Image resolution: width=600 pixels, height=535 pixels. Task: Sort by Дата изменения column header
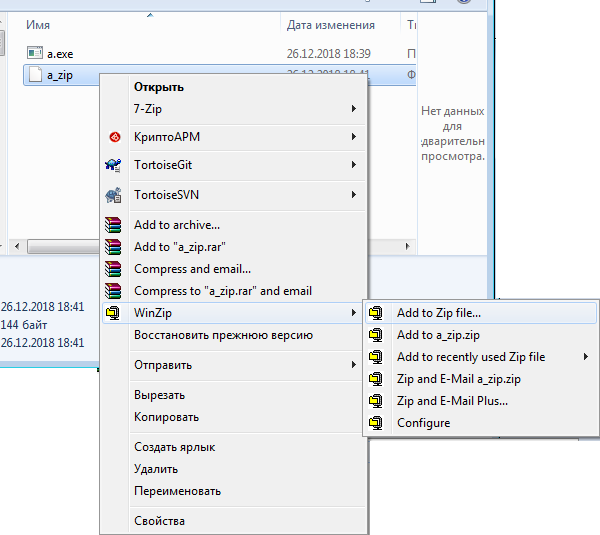[x=330, y=25]
